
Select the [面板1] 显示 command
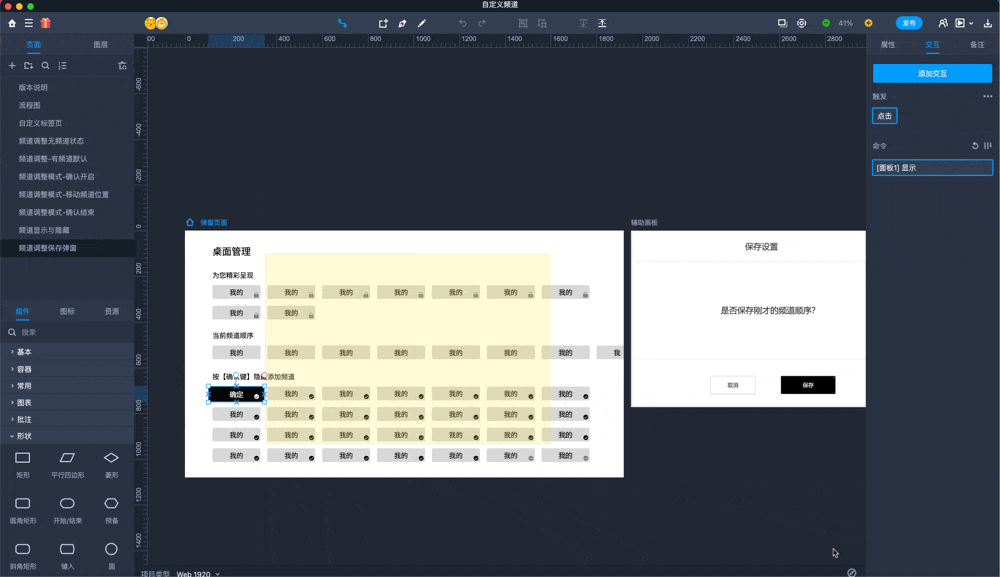pyautogui.click(x=932, y=168)
